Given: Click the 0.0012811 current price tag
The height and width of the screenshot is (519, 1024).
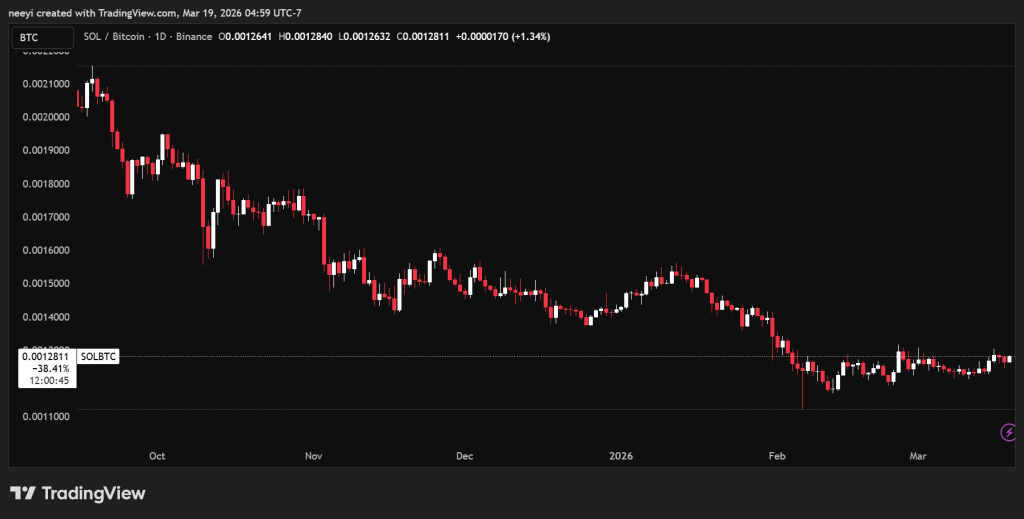Looking at the screenshot, I should [45, 357].
